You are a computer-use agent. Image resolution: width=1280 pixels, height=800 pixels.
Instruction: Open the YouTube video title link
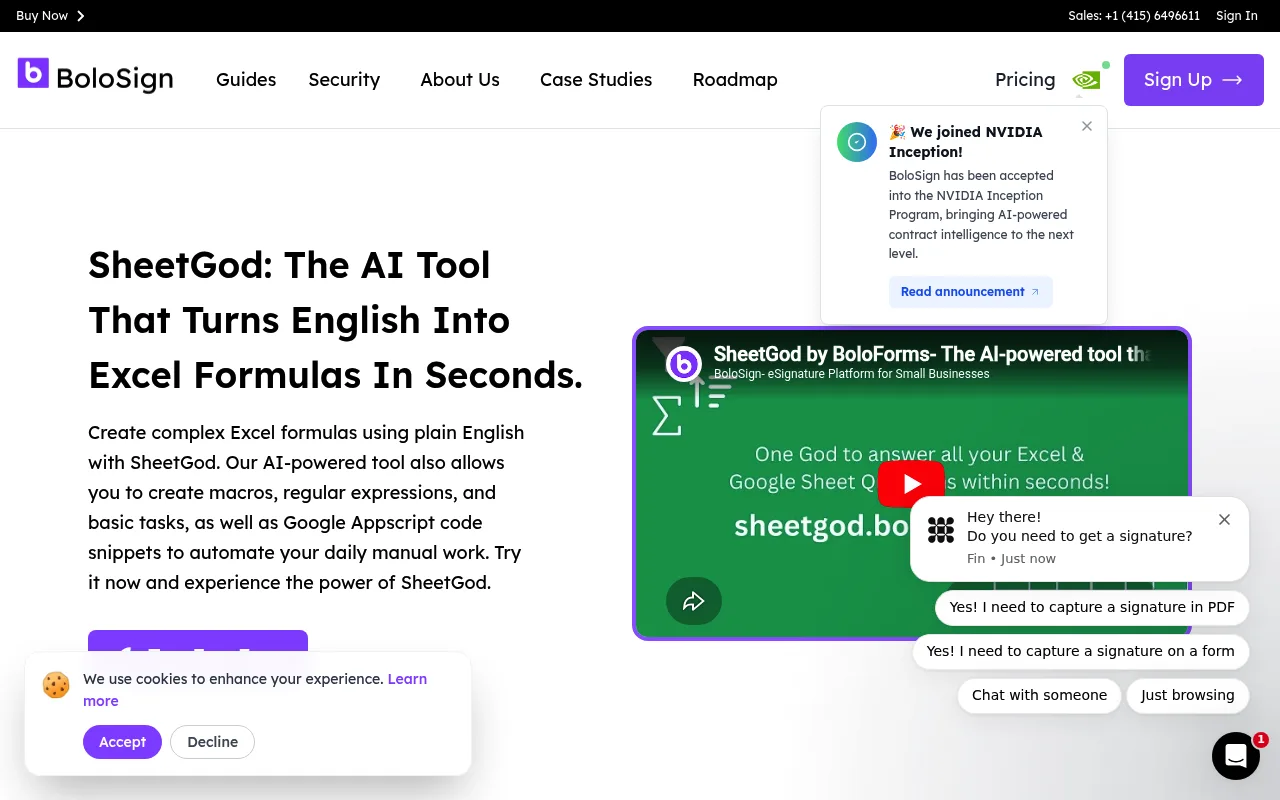point(932,354)
